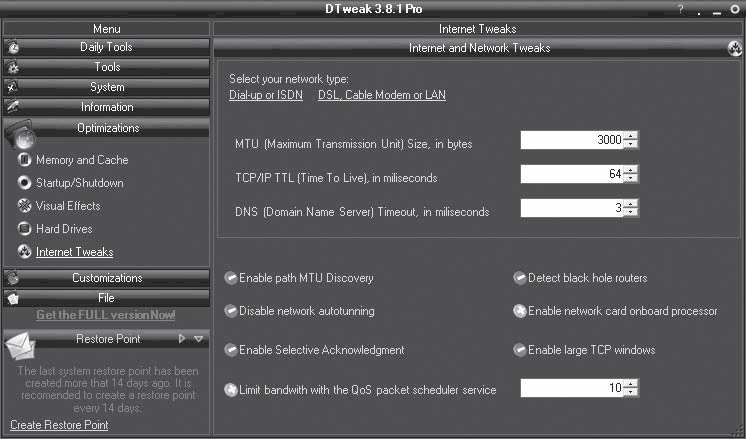Open Visual Effects optimizations
This screenshot has height=439, width=746.
[68, 206]
